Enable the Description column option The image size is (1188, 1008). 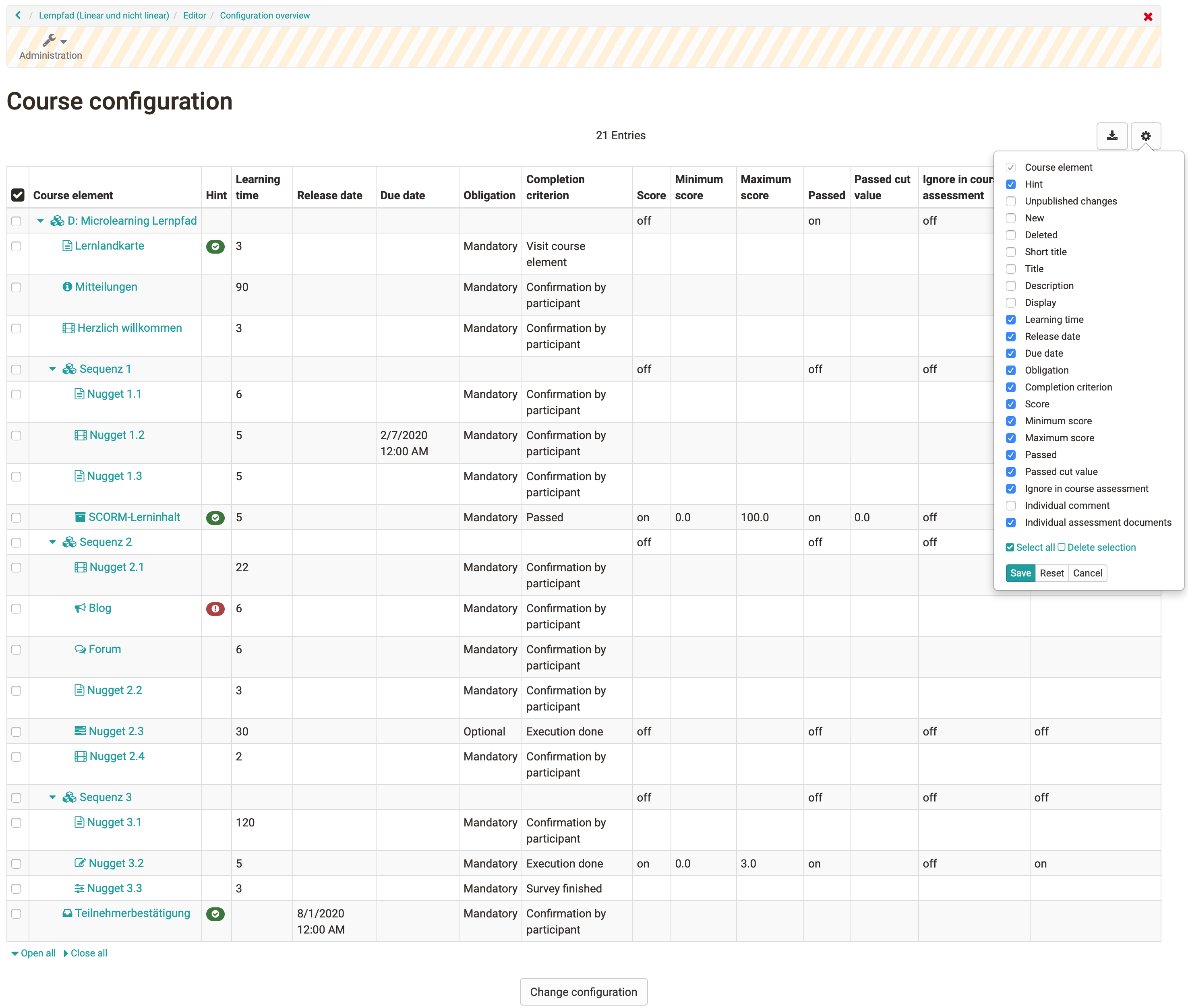1011,286
